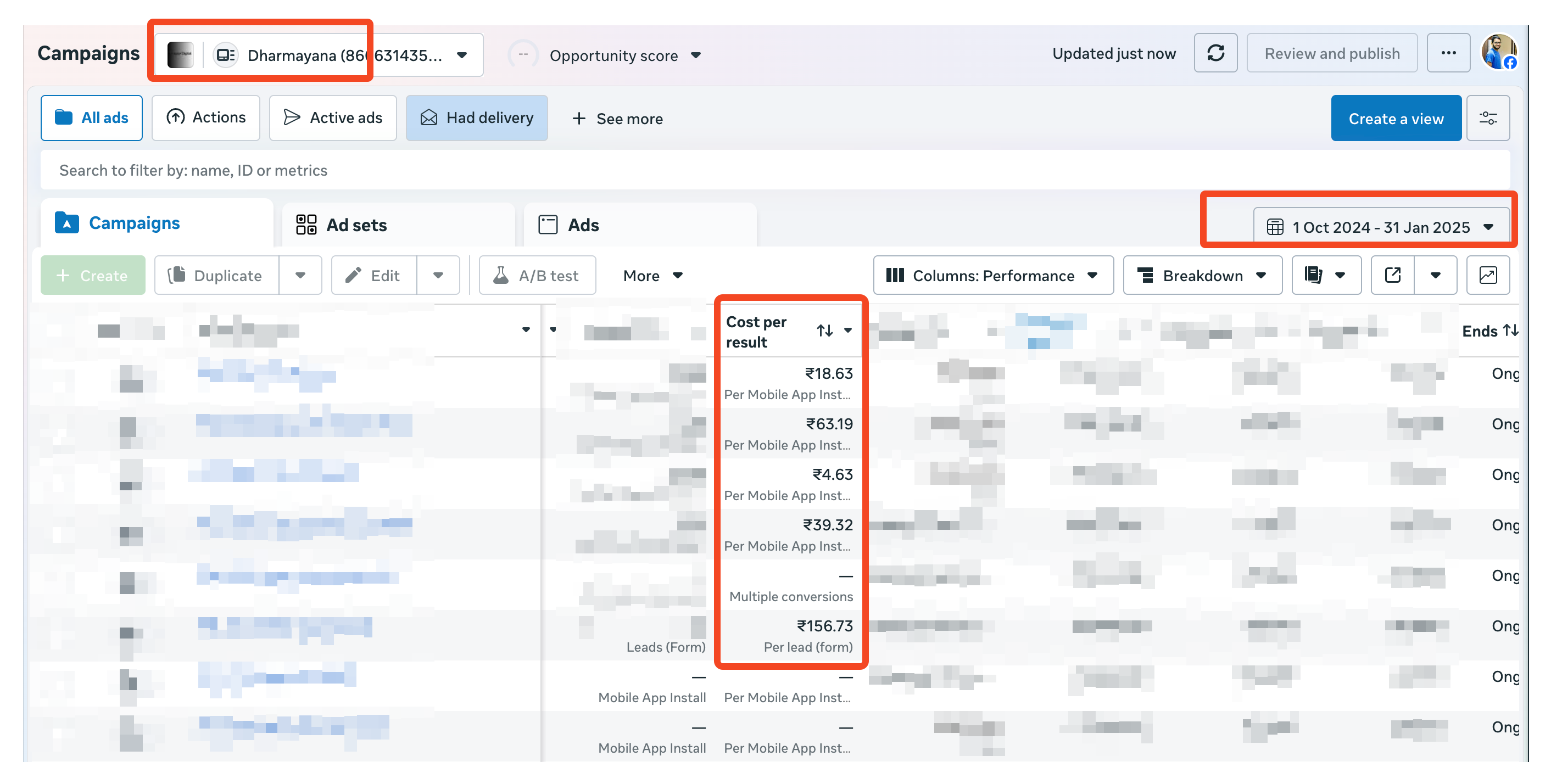This screenshot has height=784, width=1551.
Task: Open Cost per result column menu arrow
Action: click(x=848, y=331)
